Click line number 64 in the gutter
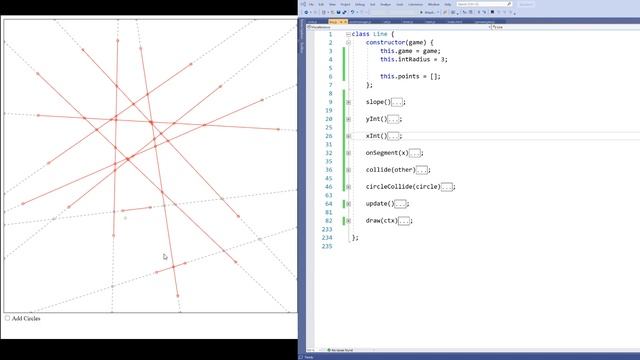This screenshot has width=640, height=360. (x=329, y=204)
